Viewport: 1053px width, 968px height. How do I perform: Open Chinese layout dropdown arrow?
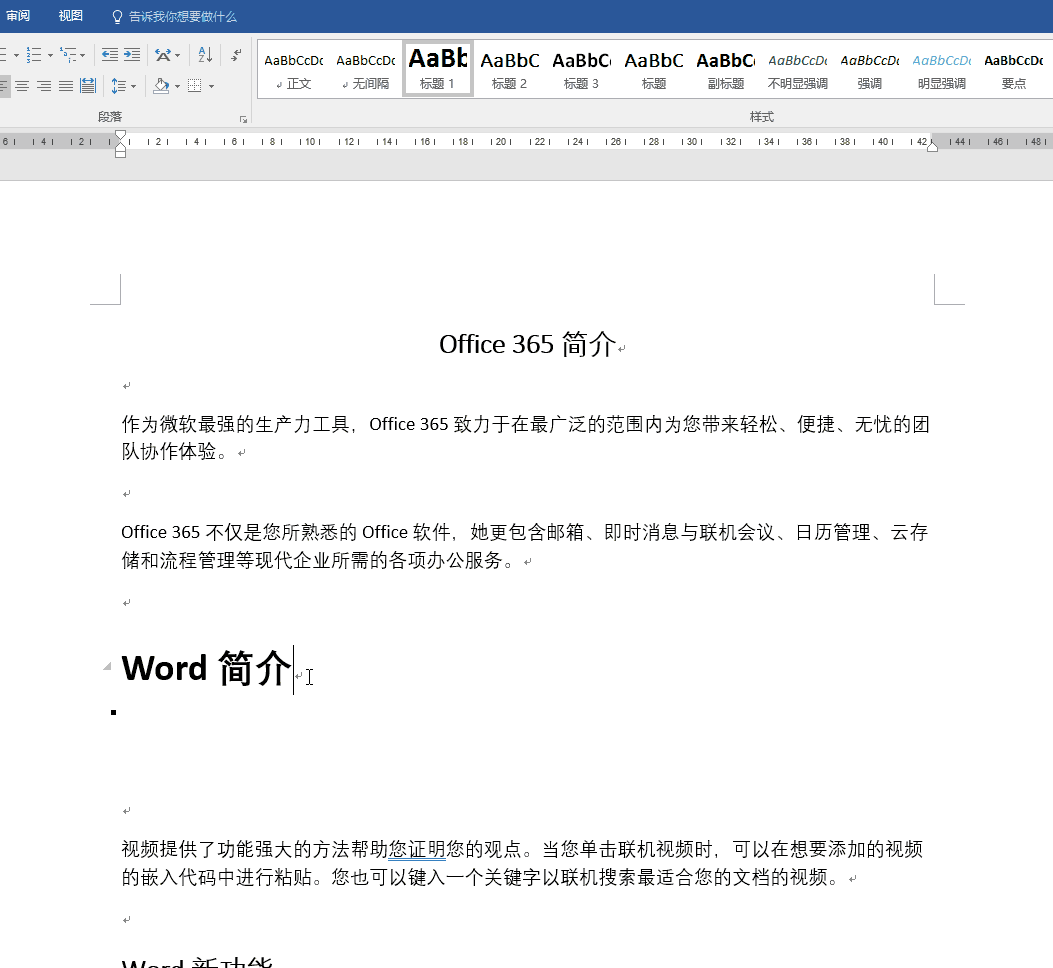177,55
